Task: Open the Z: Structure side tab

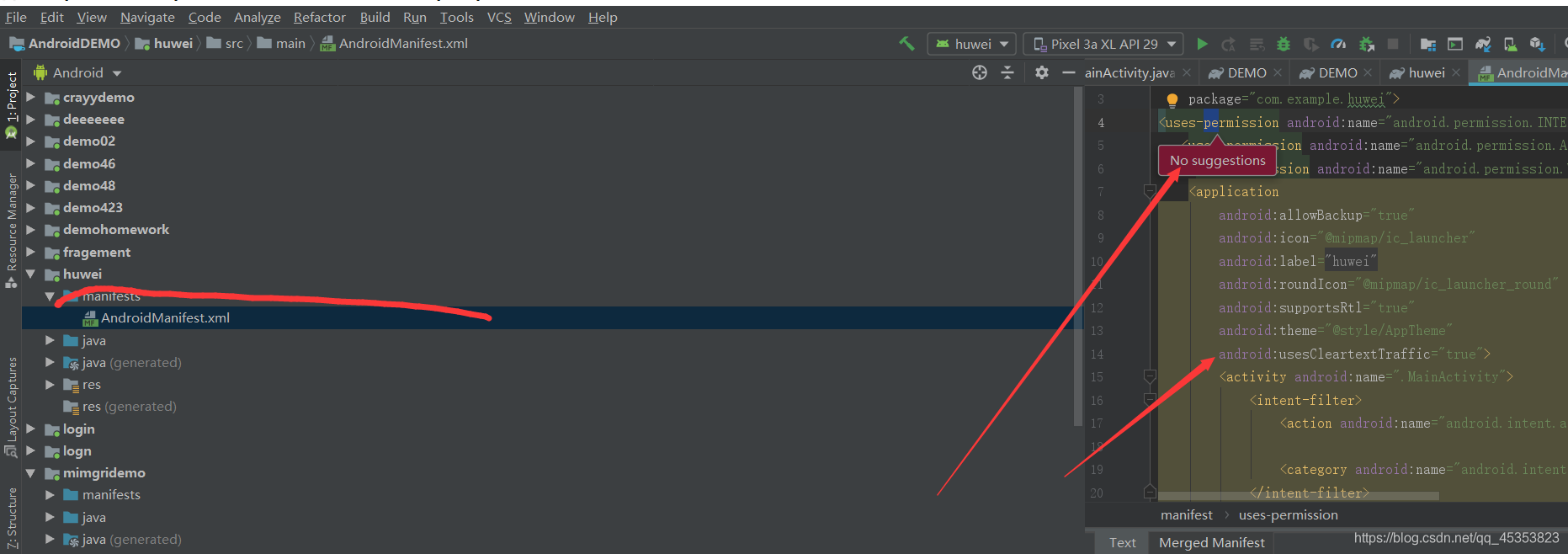Action: coord(11,517)
